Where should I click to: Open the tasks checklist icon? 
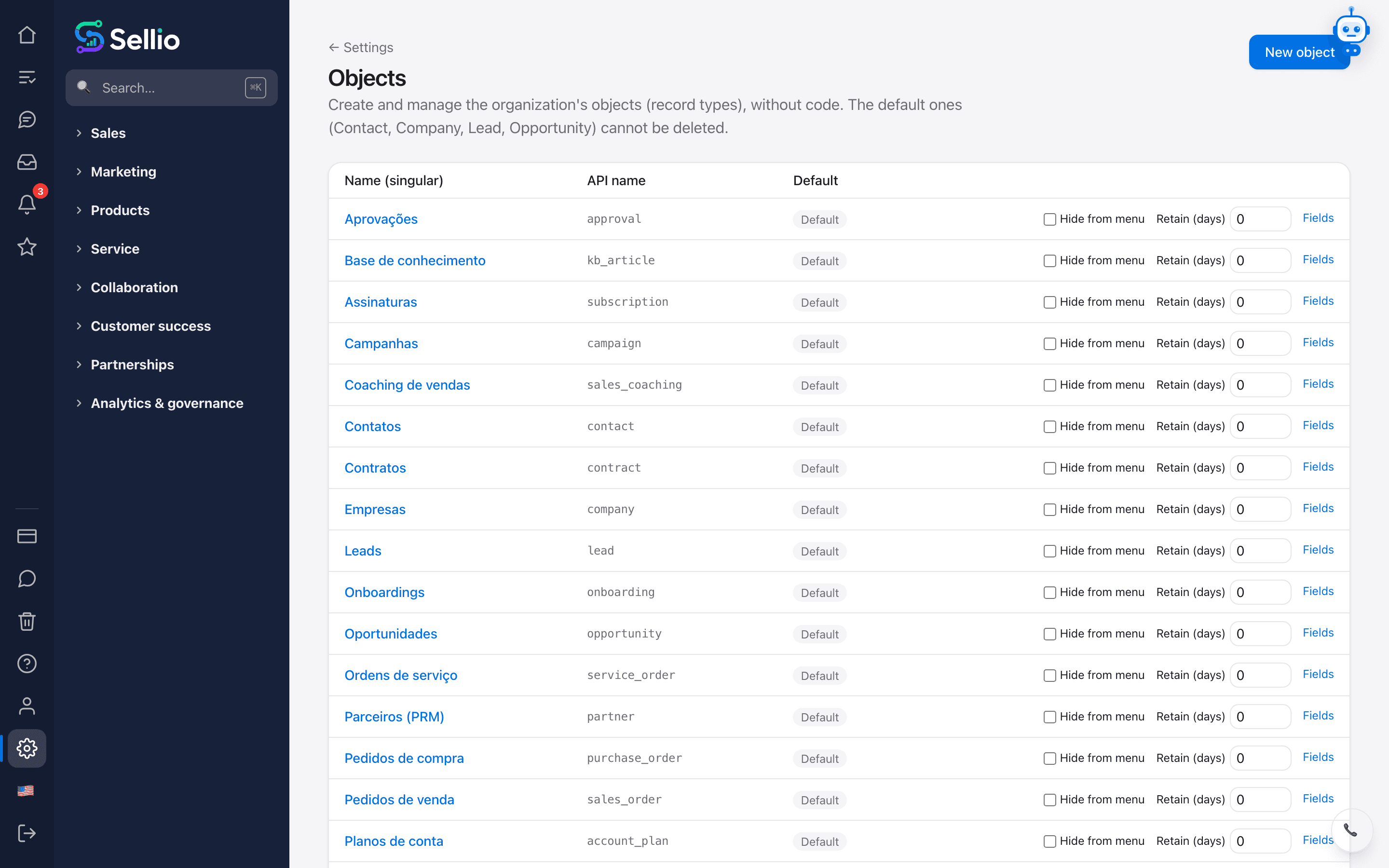pos(27,77)
